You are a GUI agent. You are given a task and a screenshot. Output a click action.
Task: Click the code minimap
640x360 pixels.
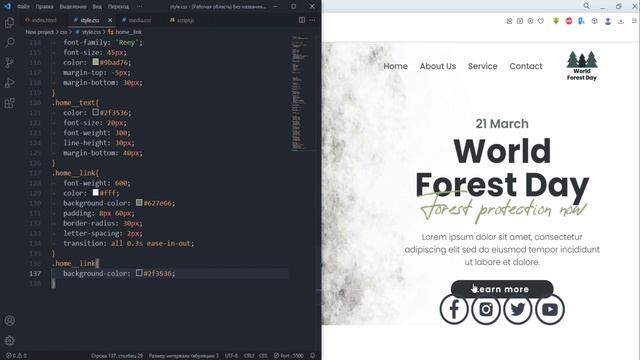(301, 94)
